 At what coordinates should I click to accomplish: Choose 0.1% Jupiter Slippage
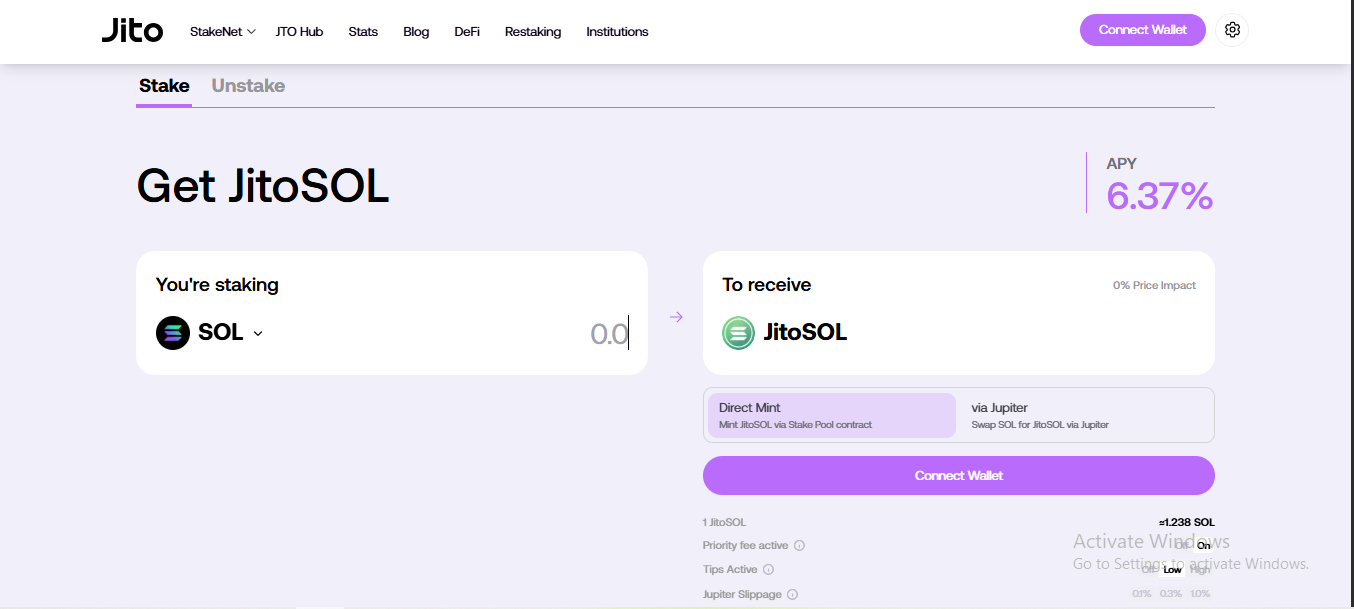(x=1141, y=595)
